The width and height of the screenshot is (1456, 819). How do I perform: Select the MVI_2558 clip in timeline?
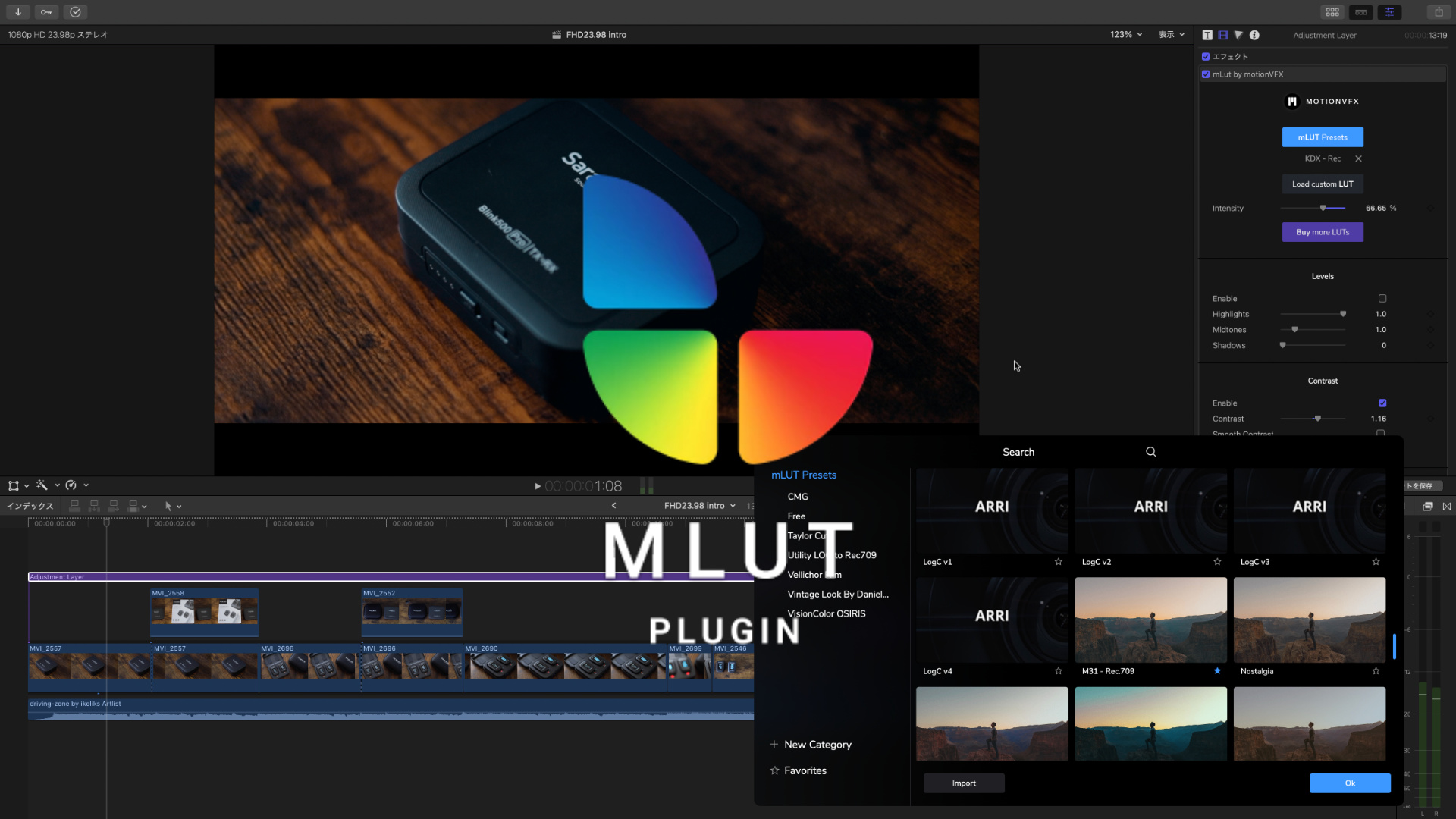[204, 613]
